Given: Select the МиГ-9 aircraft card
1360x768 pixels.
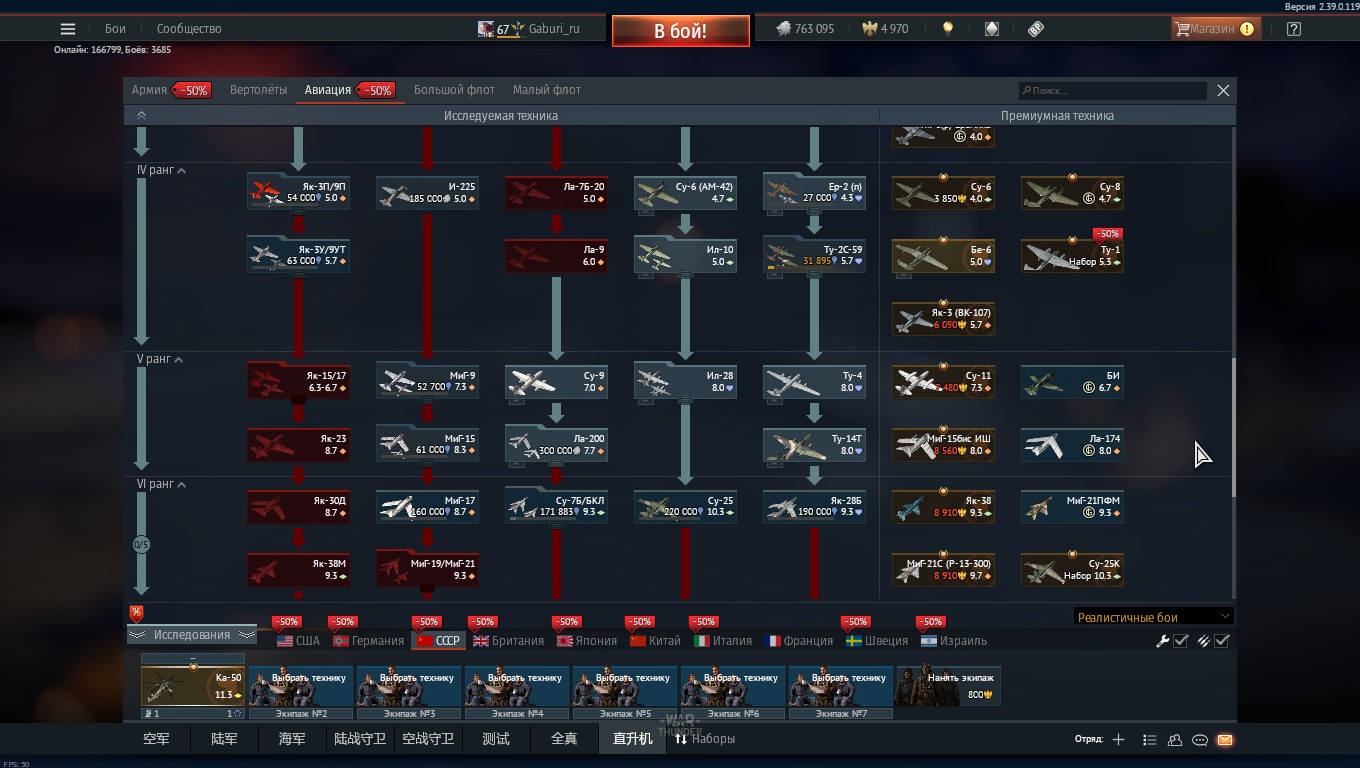Looking at the screenshot, I should pyautogui.click(x=427, y=382).
